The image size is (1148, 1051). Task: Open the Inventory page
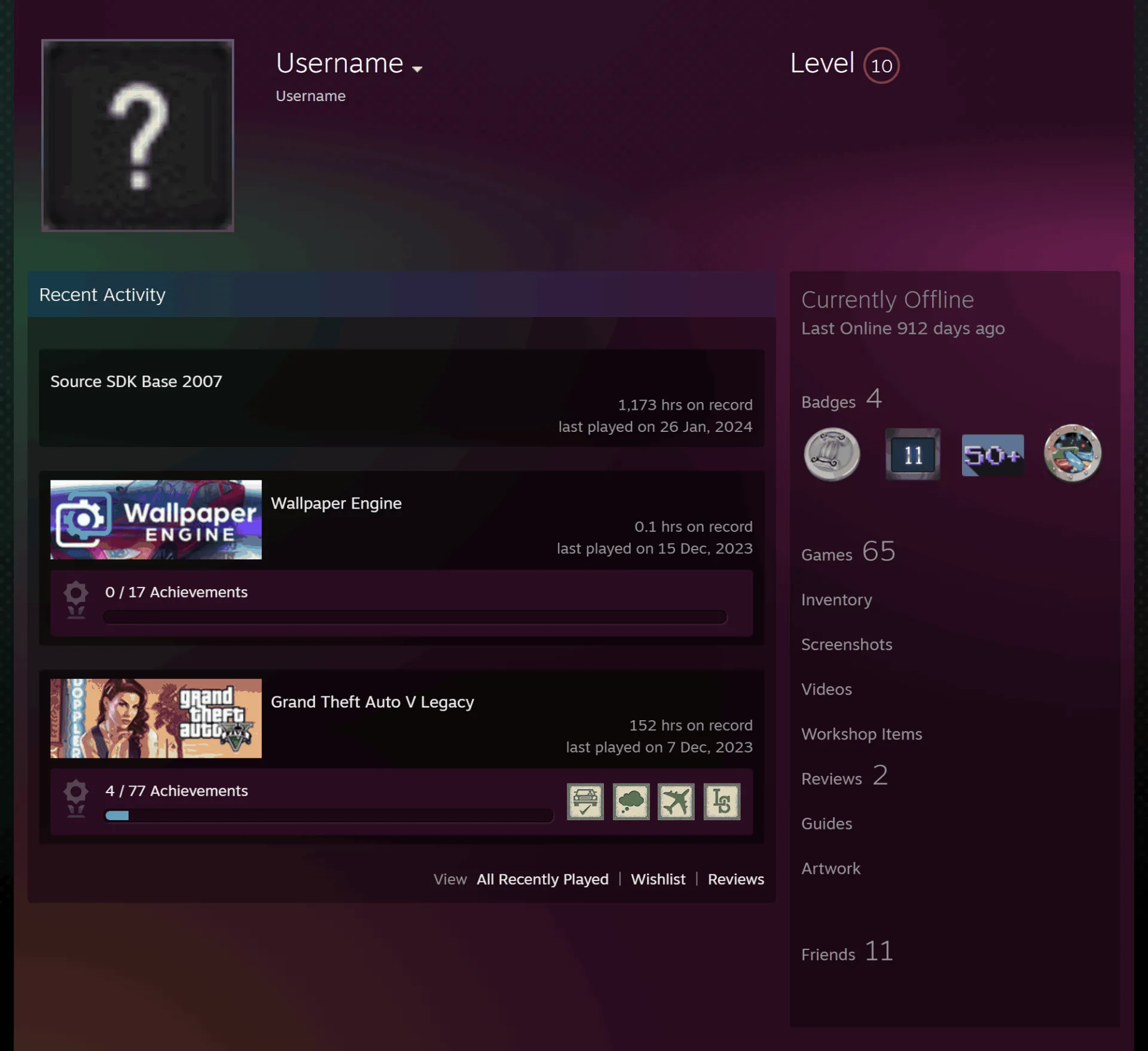coord(836,600)
